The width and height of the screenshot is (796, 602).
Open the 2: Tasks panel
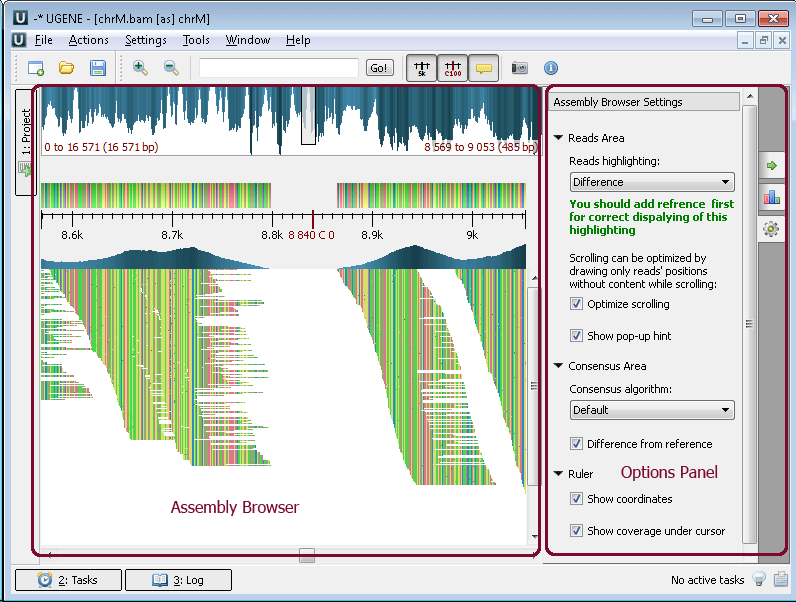coord(69,580)
